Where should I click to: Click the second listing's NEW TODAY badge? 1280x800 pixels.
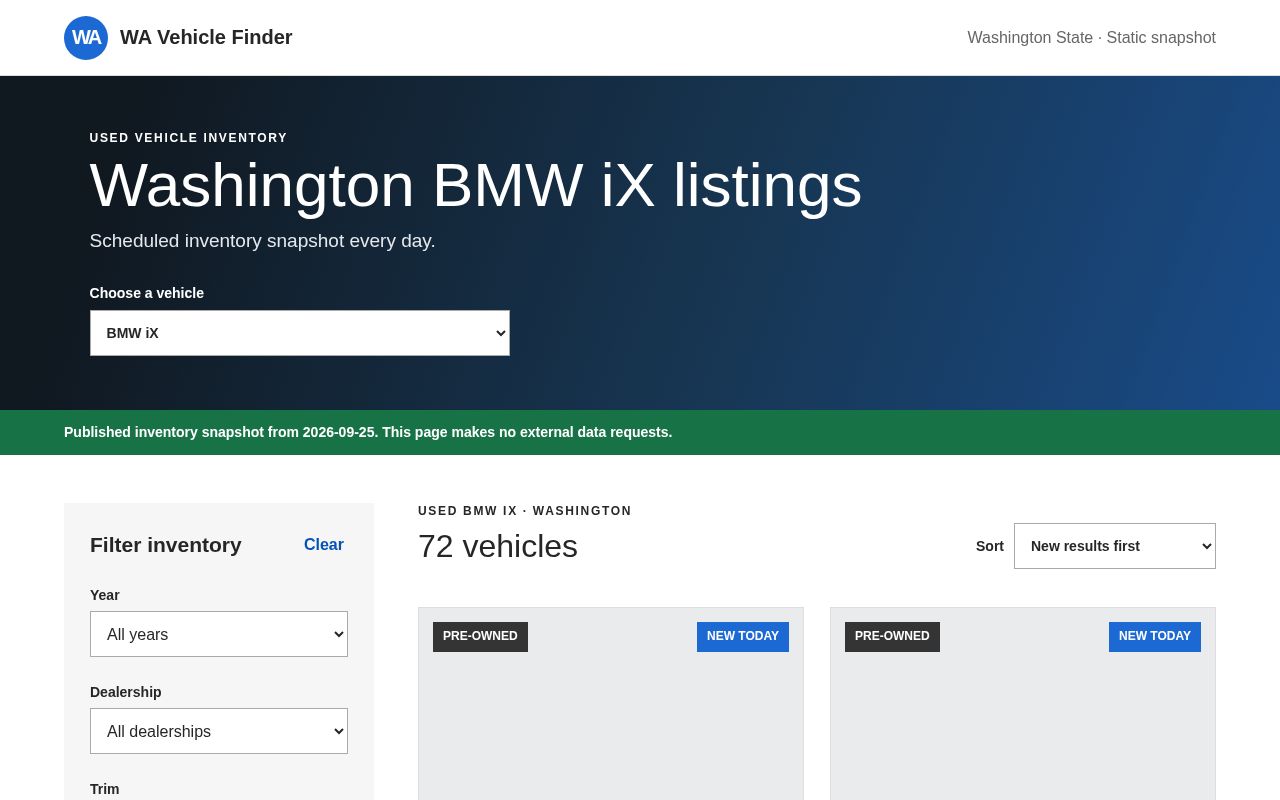pos(1155,637)
